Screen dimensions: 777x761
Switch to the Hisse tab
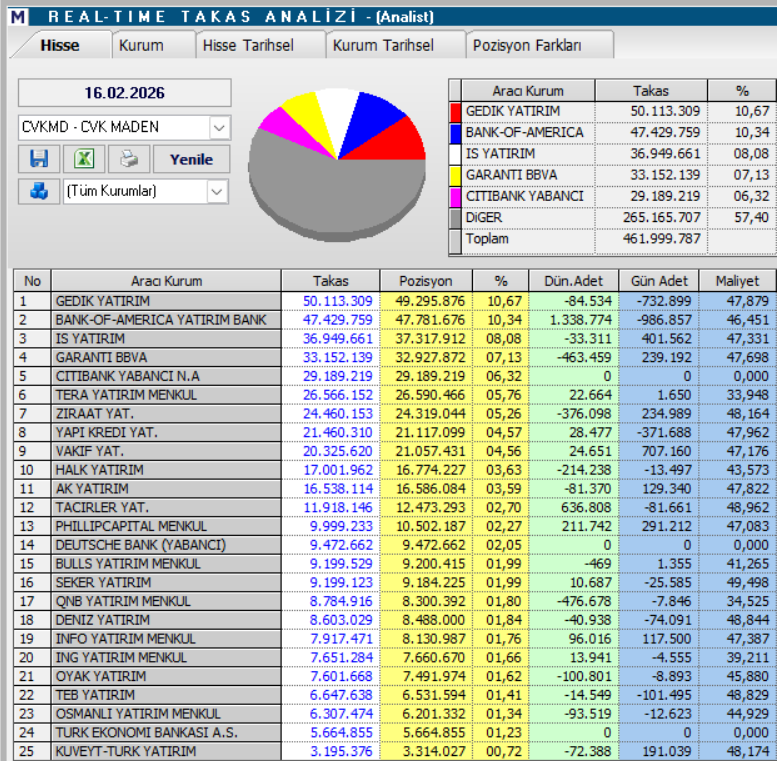(60, 45)
